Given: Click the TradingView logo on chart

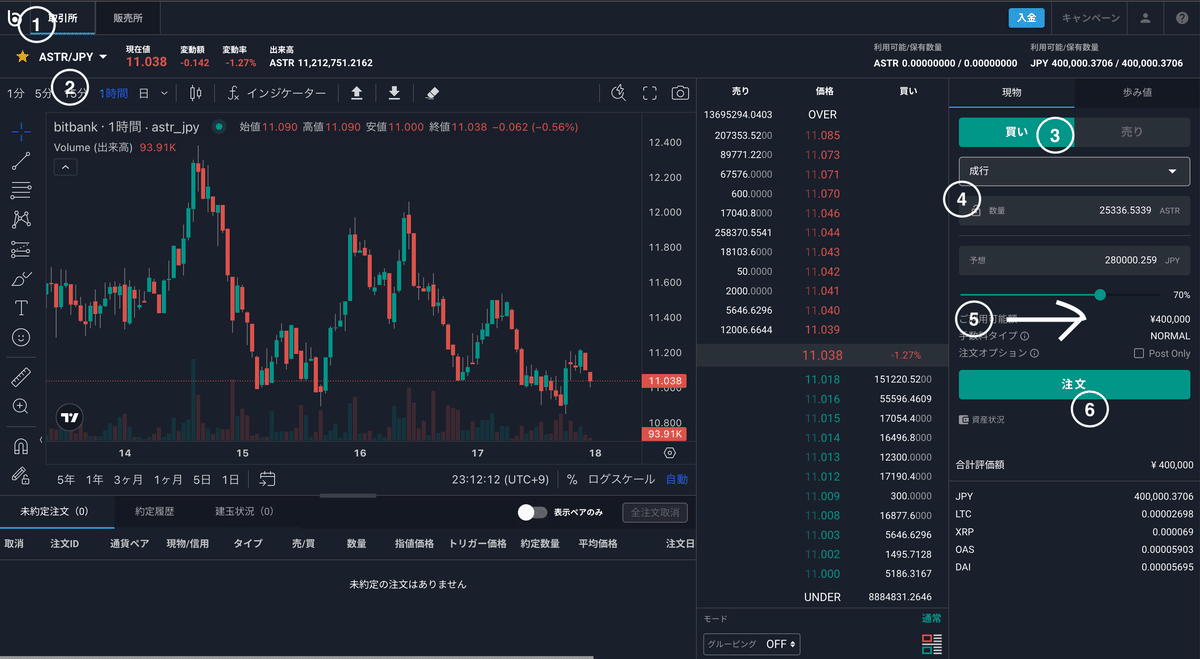Looking at the screenshot, I should 70,418.
